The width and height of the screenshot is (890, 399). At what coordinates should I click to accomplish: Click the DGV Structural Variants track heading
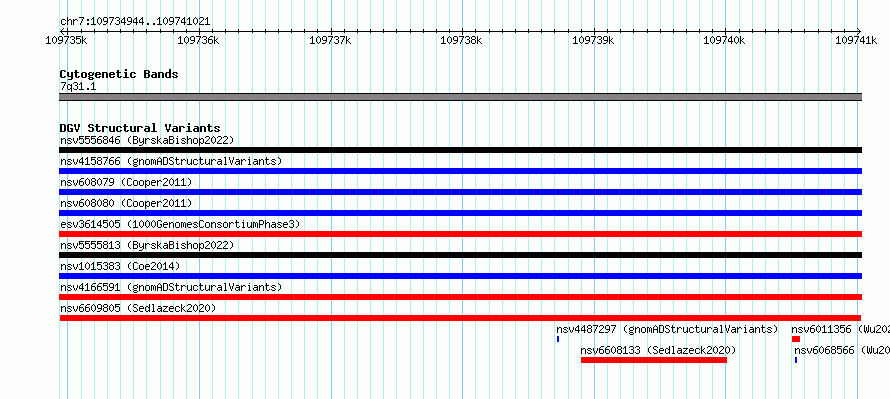pos(140,128)
